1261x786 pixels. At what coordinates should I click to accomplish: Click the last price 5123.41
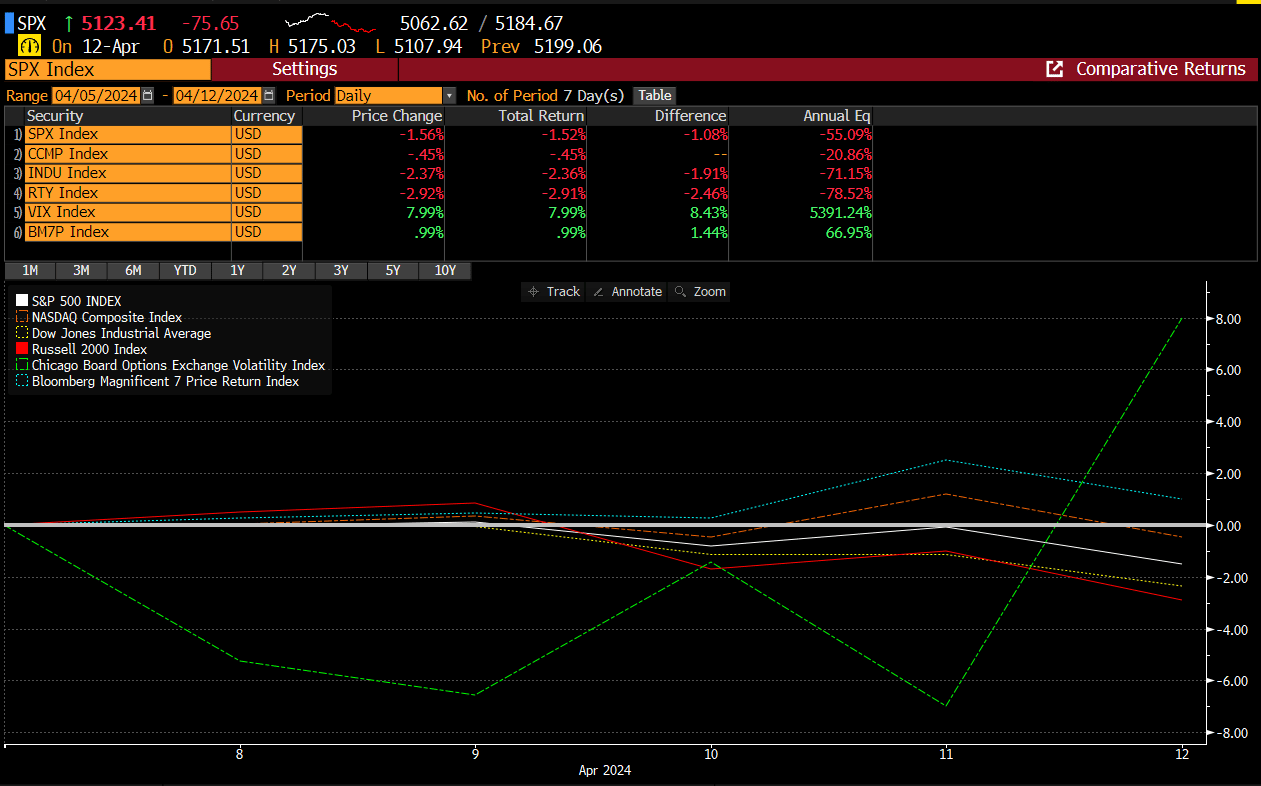[x=118, y=22]
